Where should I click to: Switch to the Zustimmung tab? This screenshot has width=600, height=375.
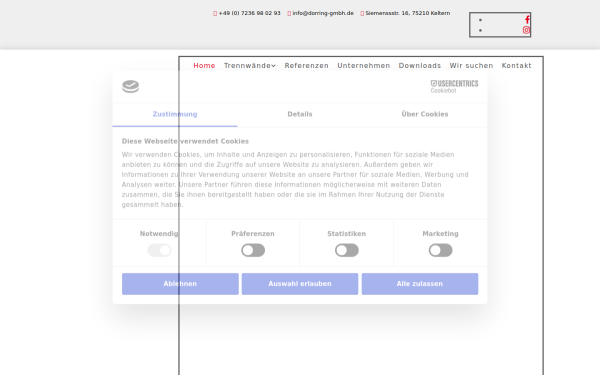click(175, 114)
